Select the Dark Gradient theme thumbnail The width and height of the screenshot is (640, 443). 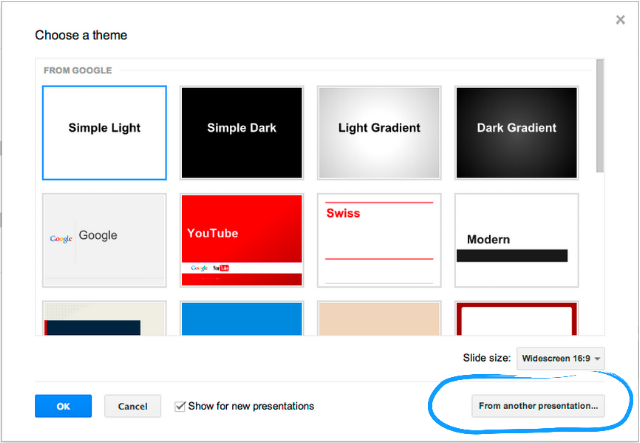(x=517, y=133)
